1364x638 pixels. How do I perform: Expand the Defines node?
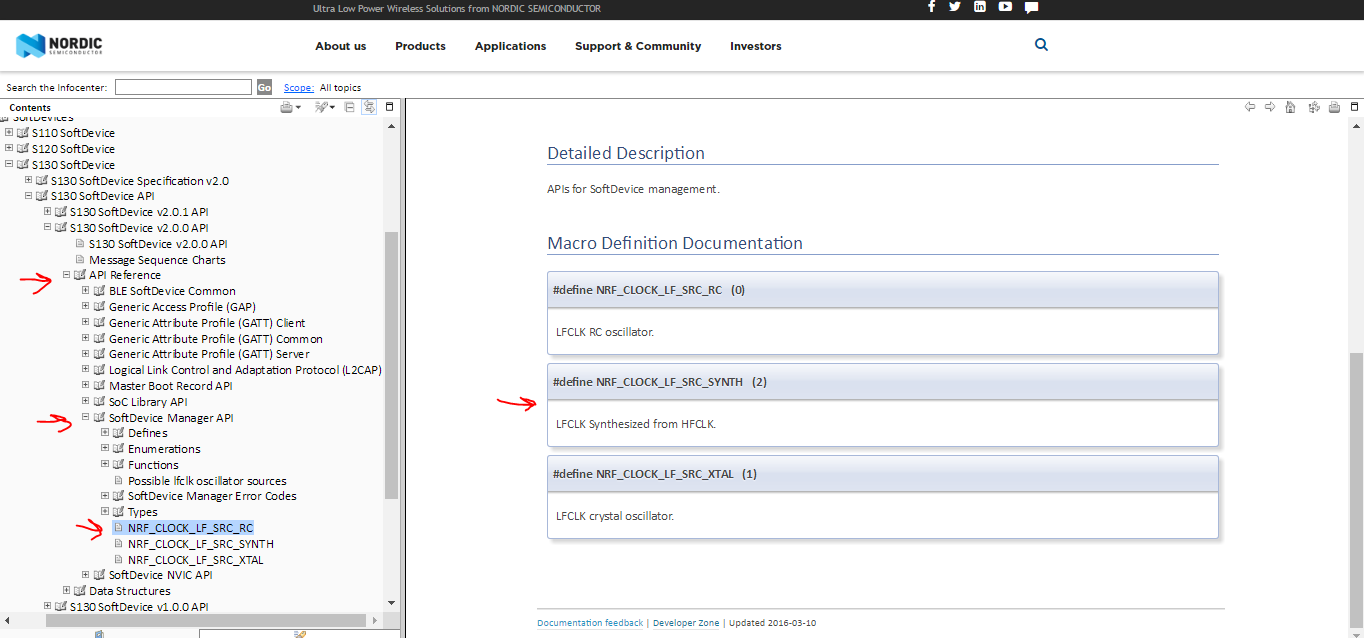[106, 433]
